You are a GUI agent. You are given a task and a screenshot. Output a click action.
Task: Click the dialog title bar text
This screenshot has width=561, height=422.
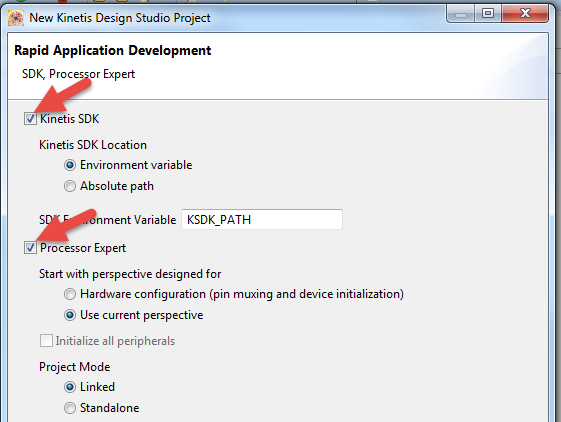coord(120,18)
